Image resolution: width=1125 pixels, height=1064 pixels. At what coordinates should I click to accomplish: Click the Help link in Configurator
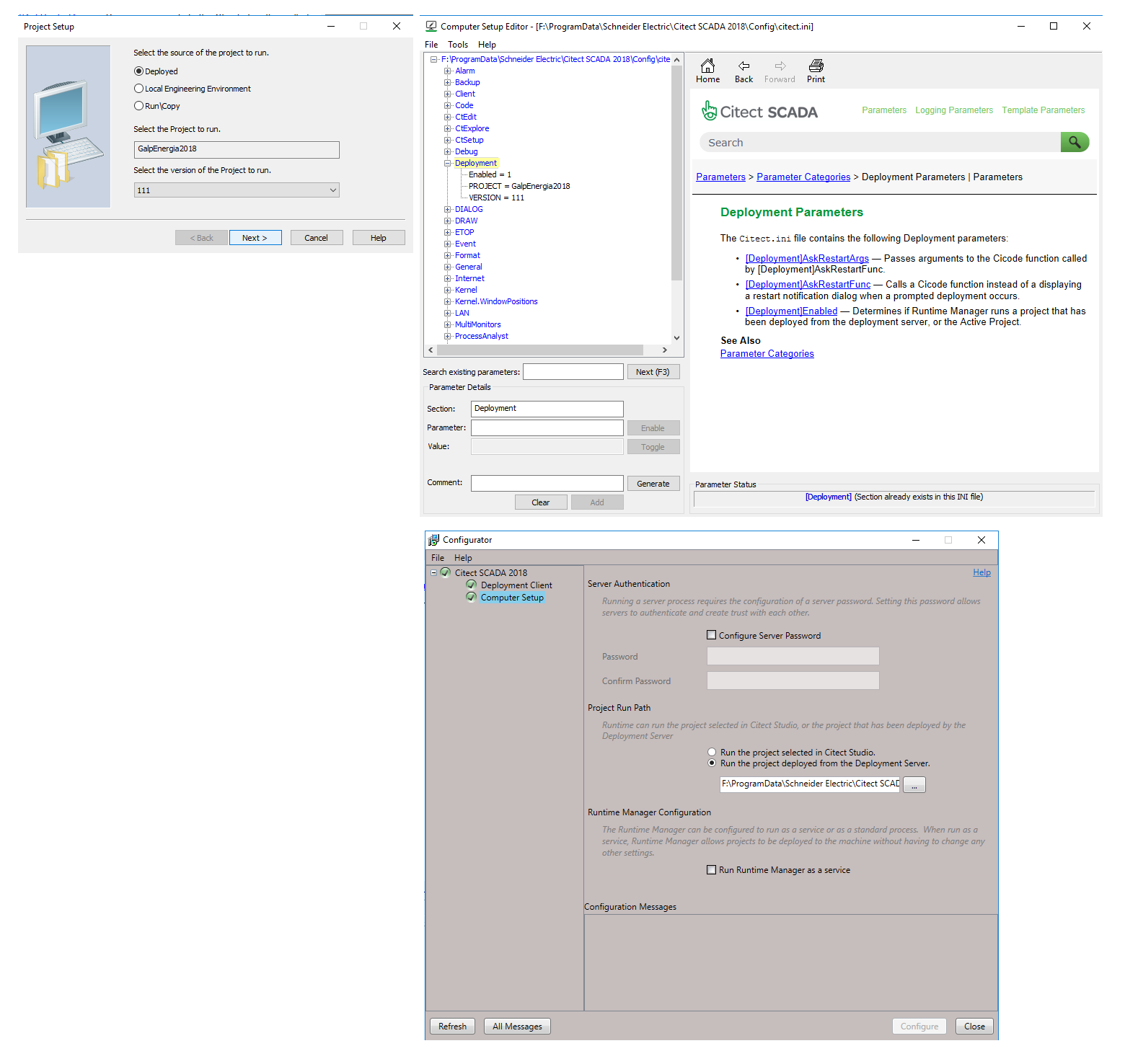[x=981, y=572]
